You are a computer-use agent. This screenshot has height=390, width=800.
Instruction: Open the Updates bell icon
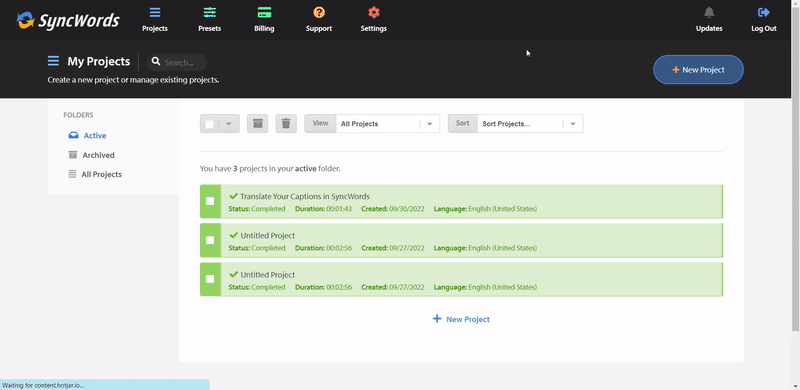pos(709,13)
